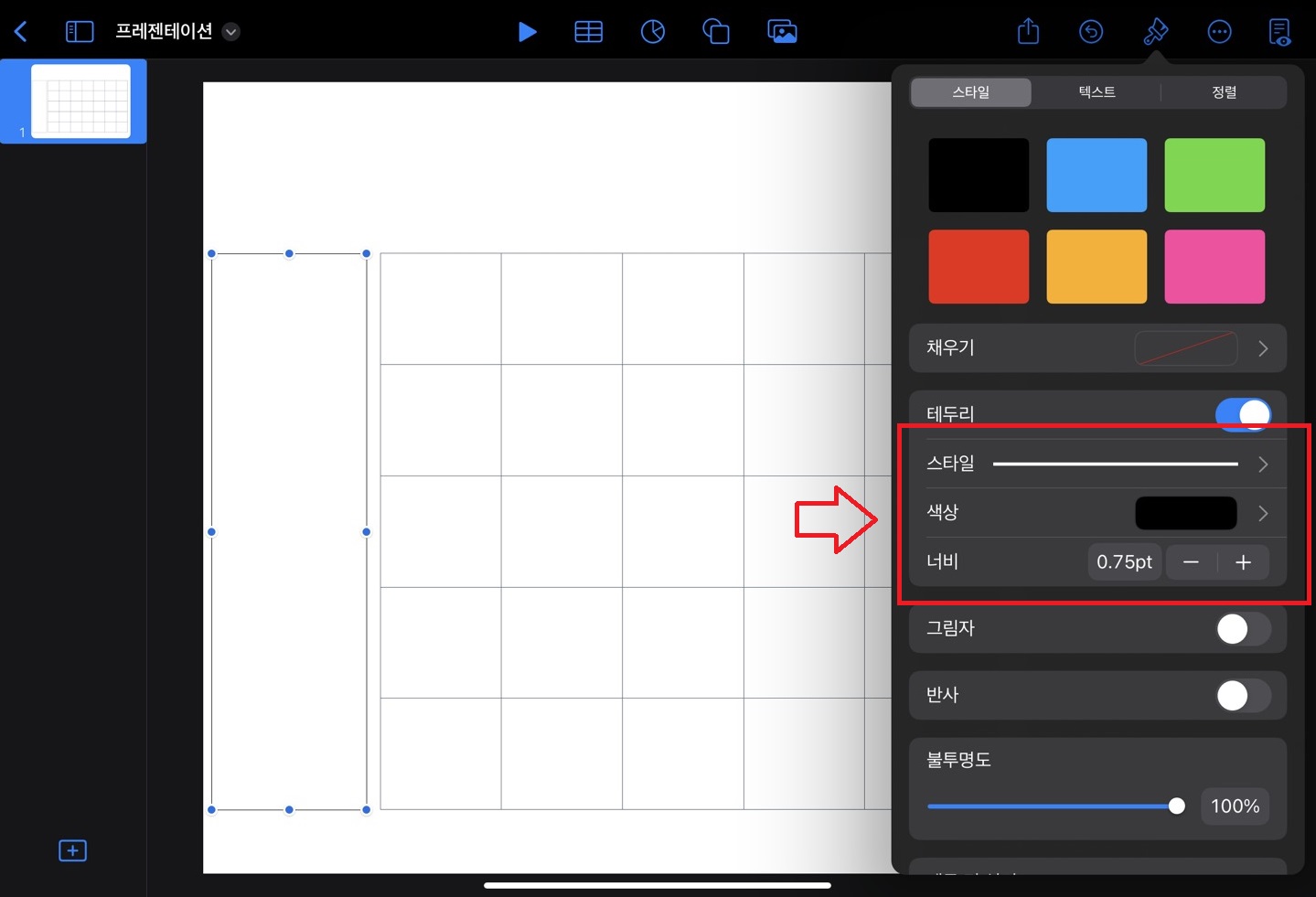Select the top-left cell of the table
This screenshot has height=897, width=1316.
point(441,309)
